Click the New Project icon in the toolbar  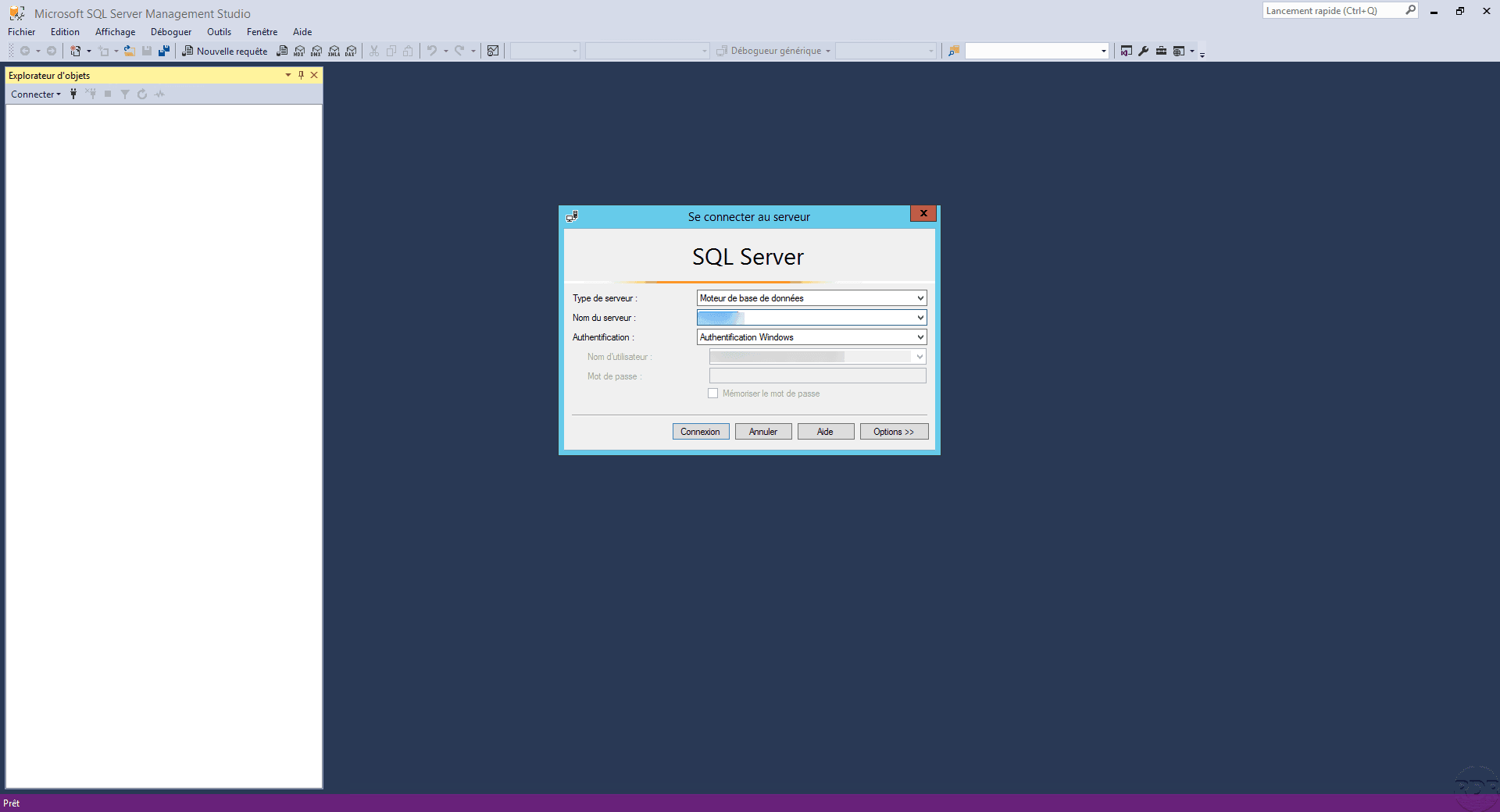pos(76,51)
